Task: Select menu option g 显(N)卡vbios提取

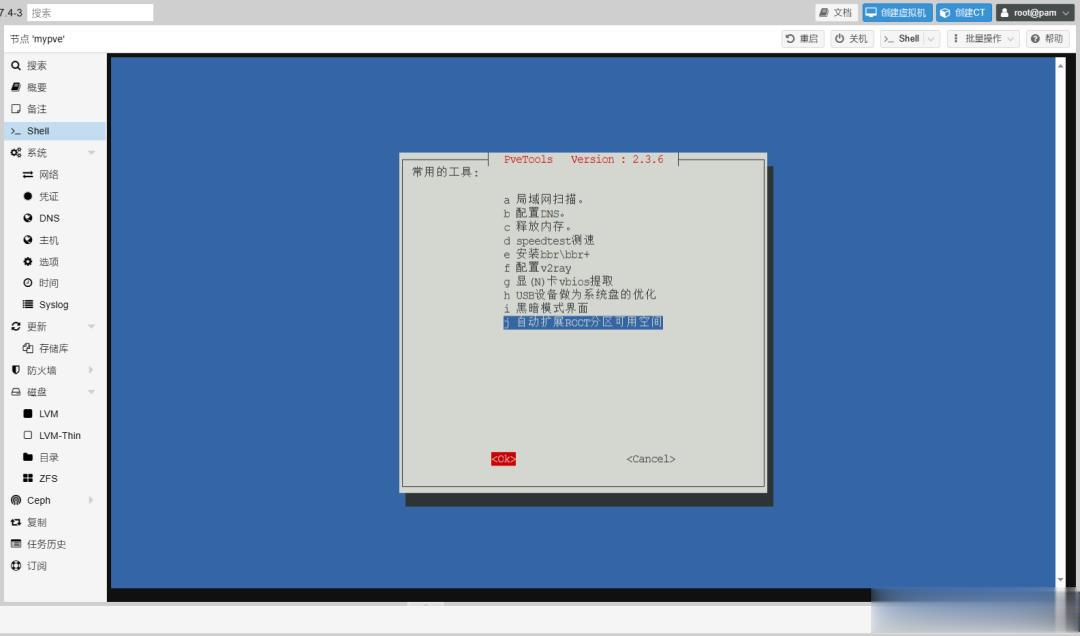Action: point(558,280)
